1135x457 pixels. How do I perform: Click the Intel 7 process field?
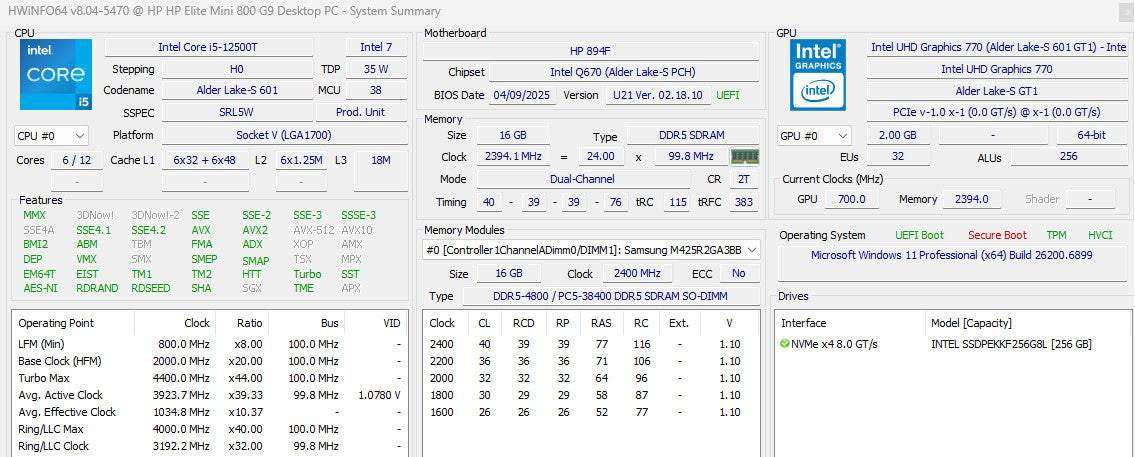pos(376,47)
